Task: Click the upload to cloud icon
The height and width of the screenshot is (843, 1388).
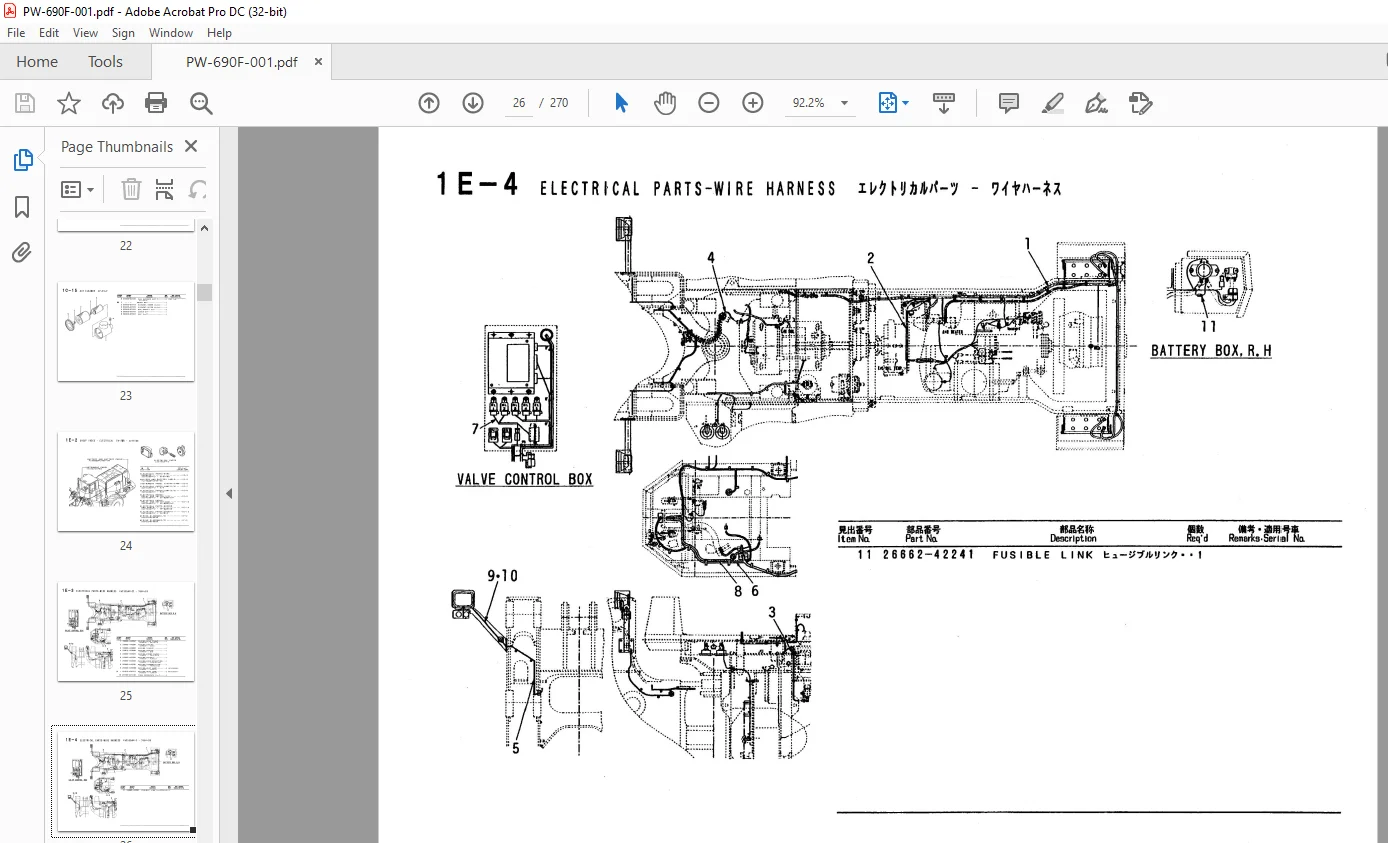Action: (x=113, y=103)
